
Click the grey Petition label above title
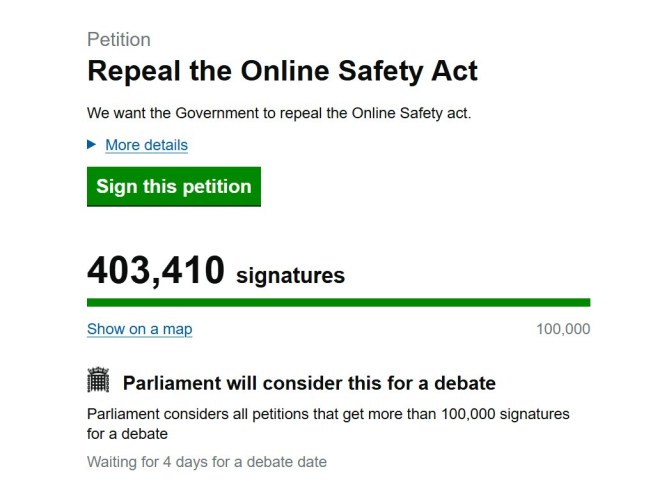pyautogui.click(x=119, y=40)
